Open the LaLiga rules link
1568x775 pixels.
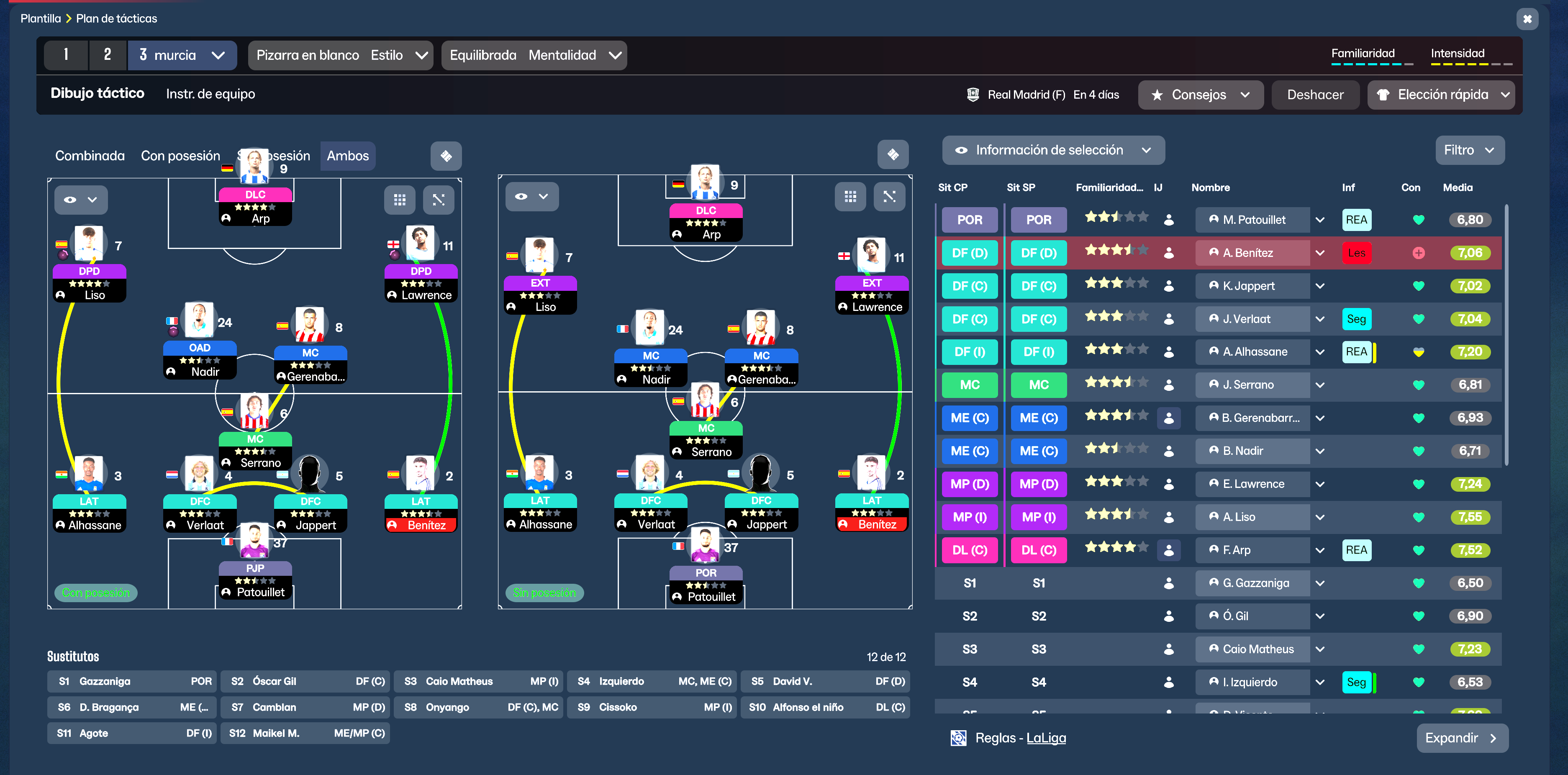point(1046,738)
